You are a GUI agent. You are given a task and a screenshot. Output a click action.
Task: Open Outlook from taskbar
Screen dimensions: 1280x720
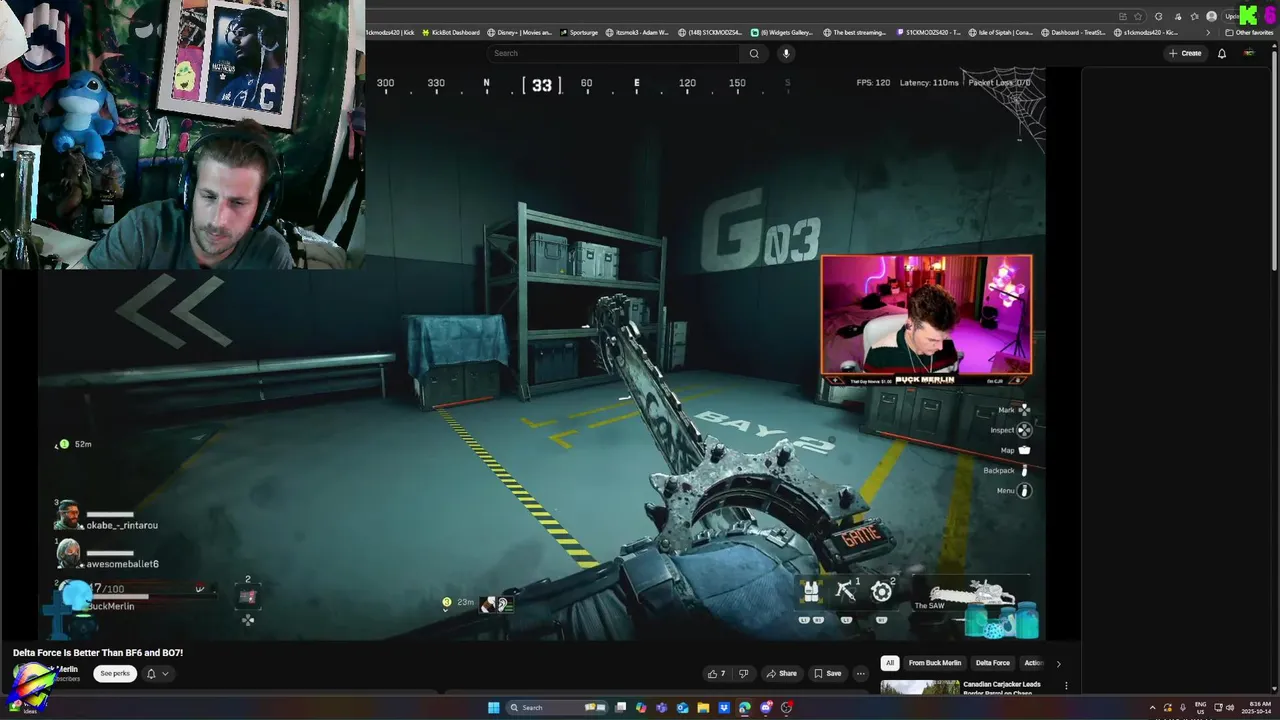[x=682, y=708]
